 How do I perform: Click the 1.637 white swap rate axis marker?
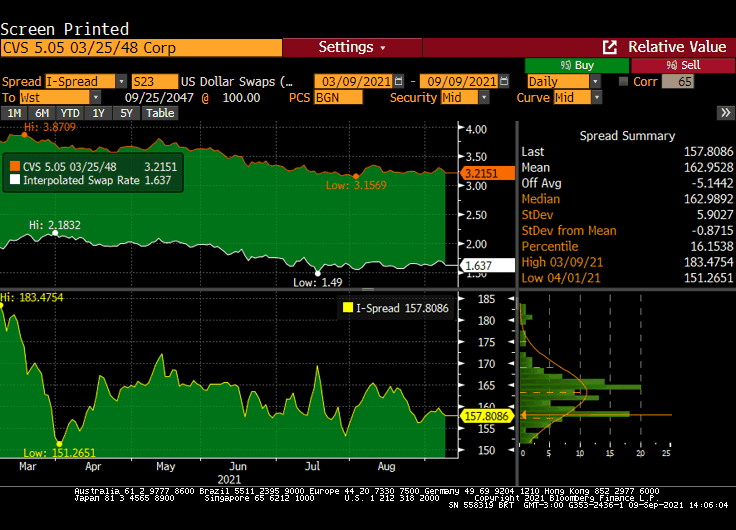click(487, 266)
